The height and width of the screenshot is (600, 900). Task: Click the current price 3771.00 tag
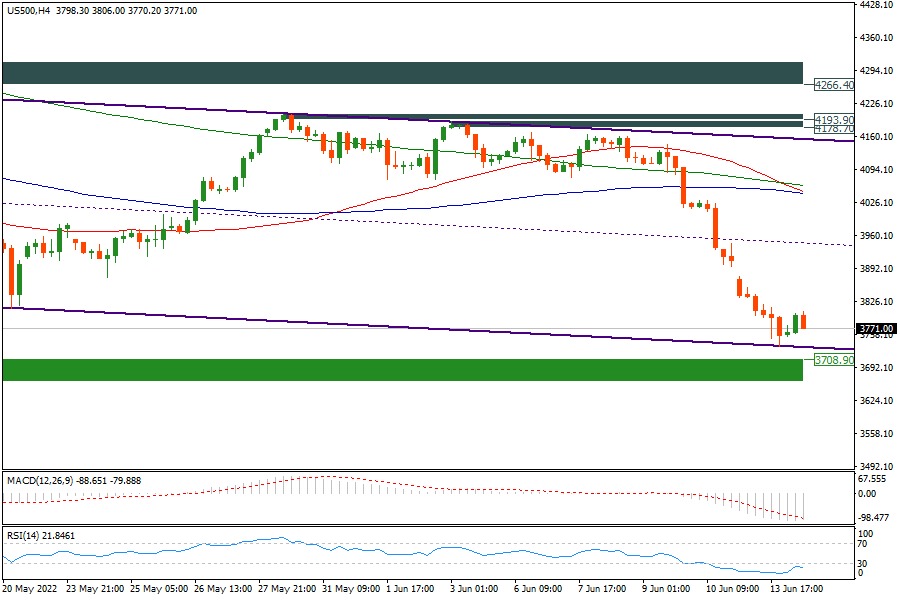pos(876,328)
